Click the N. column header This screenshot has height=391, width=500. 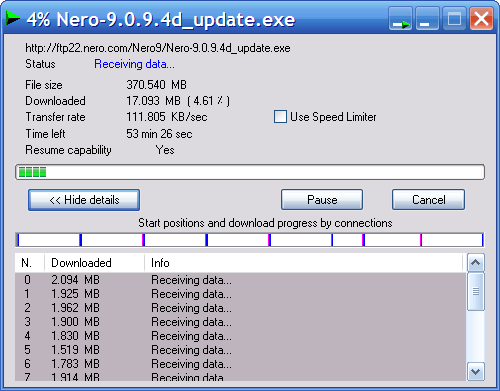(x=30, y=263)
